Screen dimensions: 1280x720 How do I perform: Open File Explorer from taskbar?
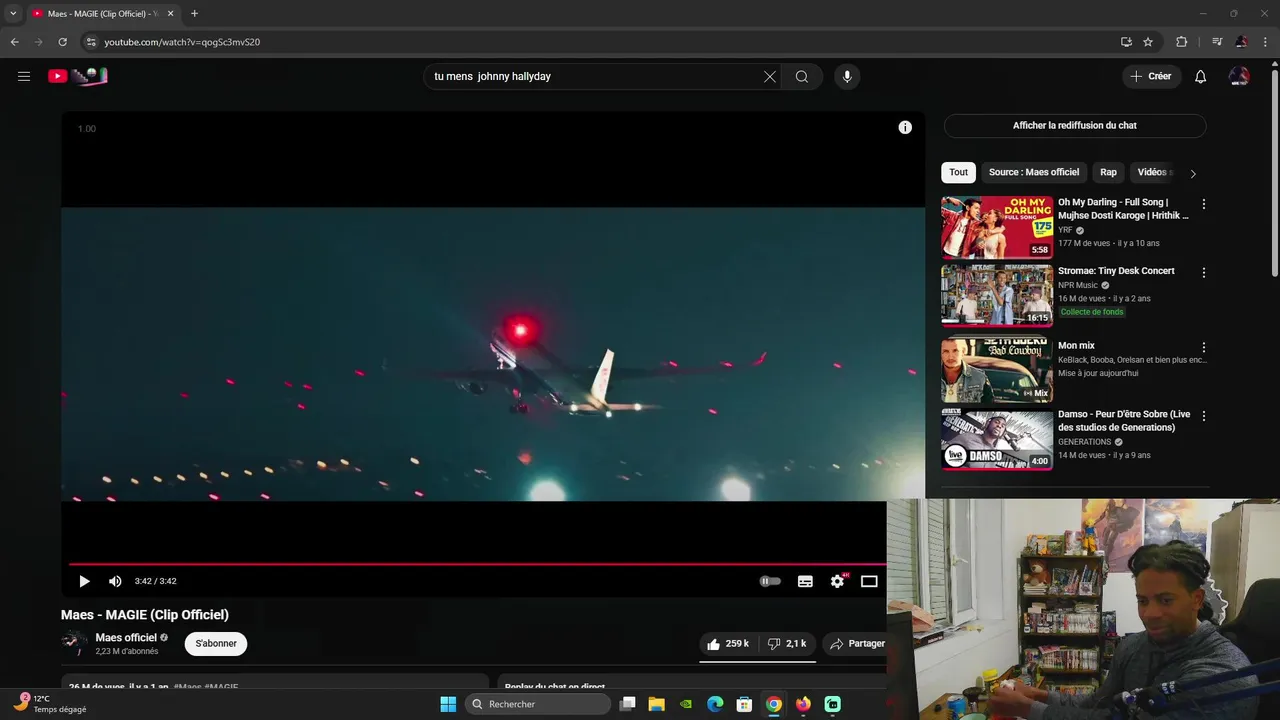tap(656, 704)
